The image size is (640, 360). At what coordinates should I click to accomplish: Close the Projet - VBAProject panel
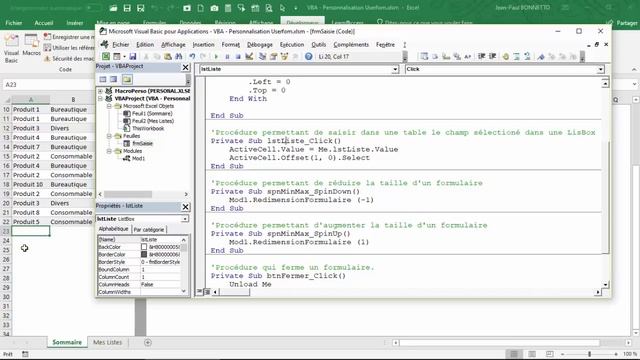click(x=185, y=67)
